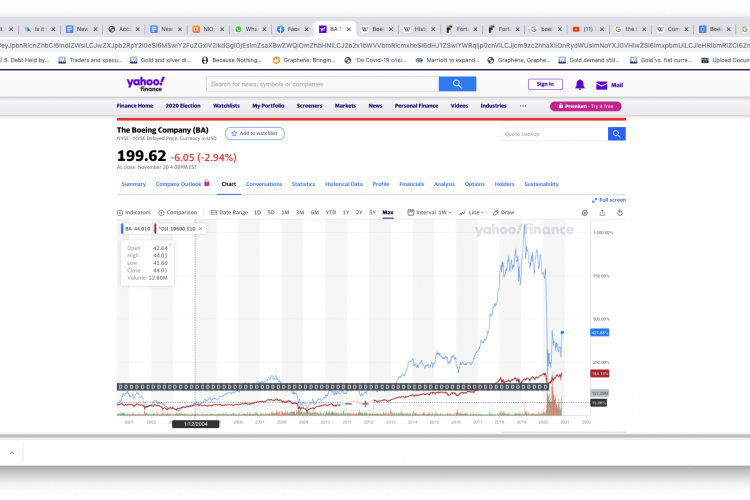This screenshot has height=500, width=750.
Task: Open more navigation items ellipsis
Action: point(523,106)
